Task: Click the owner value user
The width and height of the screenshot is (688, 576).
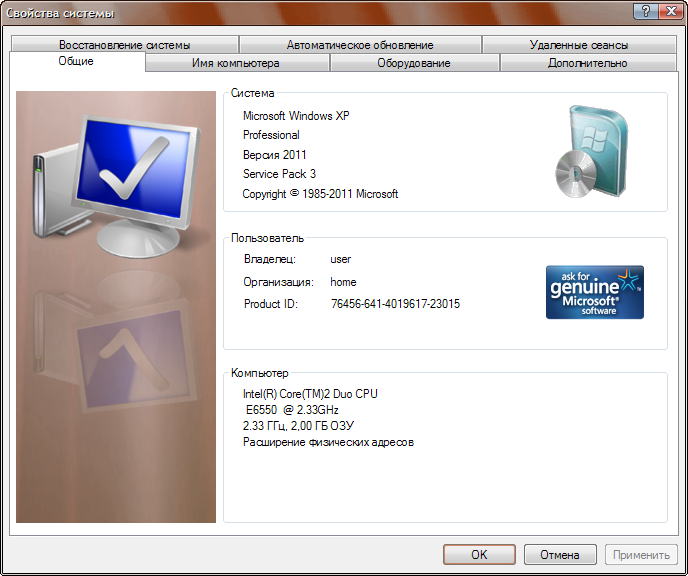Action: coord(340,259)
